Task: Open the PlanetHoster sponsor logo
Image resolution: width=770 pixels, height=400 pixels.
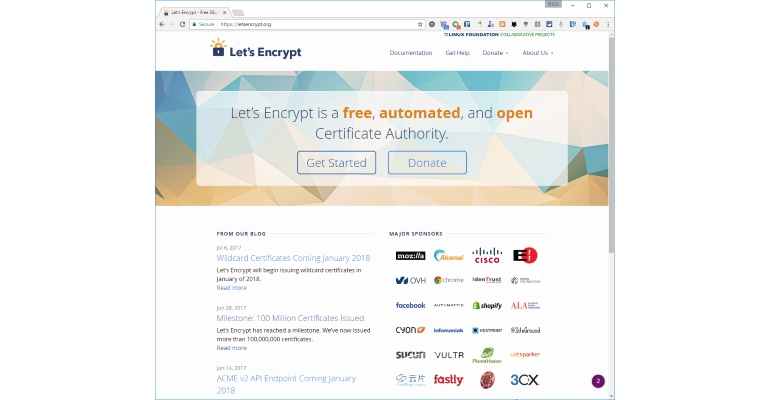Action: pos(487,355)
